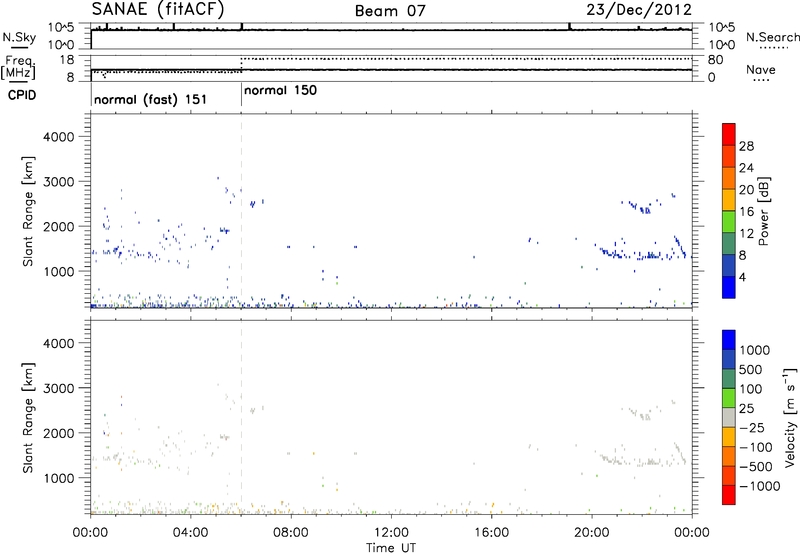
Task: Click the '12:00' time axis label
Action: tap(391, 533)
